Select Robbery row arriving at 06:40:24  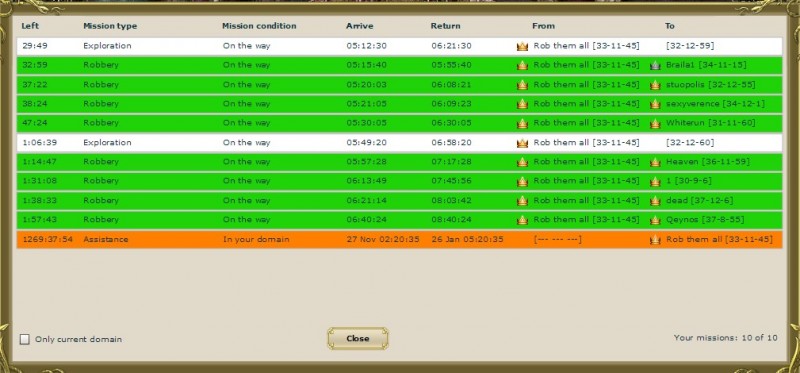click(399, 220)
